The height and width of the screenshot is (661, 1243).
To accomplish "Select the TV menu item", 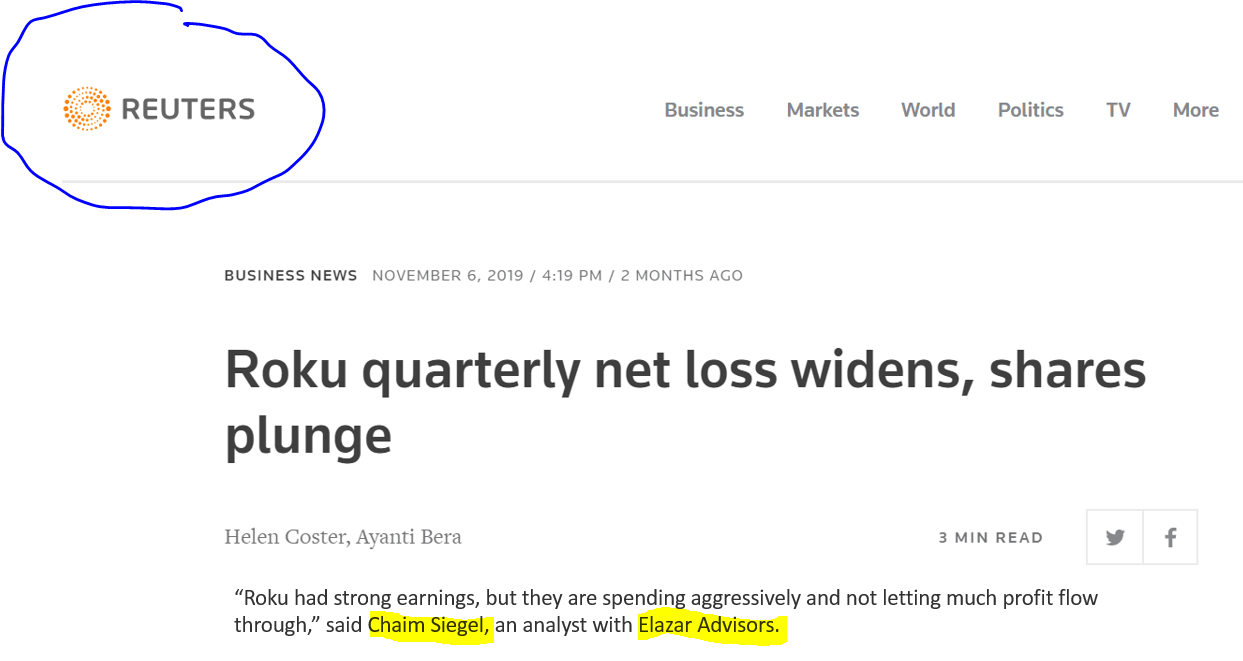I will (1118, 110).
